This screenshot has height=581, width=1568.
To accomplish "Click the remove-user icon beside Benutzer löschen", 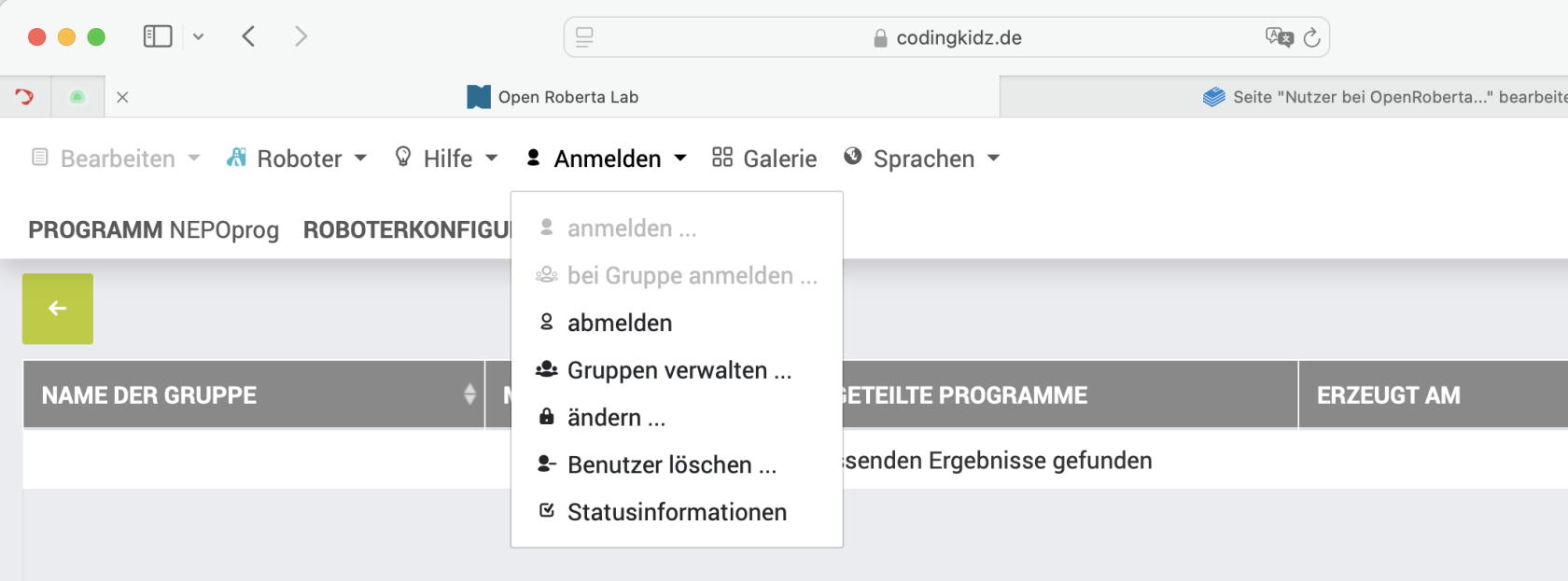I will [x=547, y=463].
